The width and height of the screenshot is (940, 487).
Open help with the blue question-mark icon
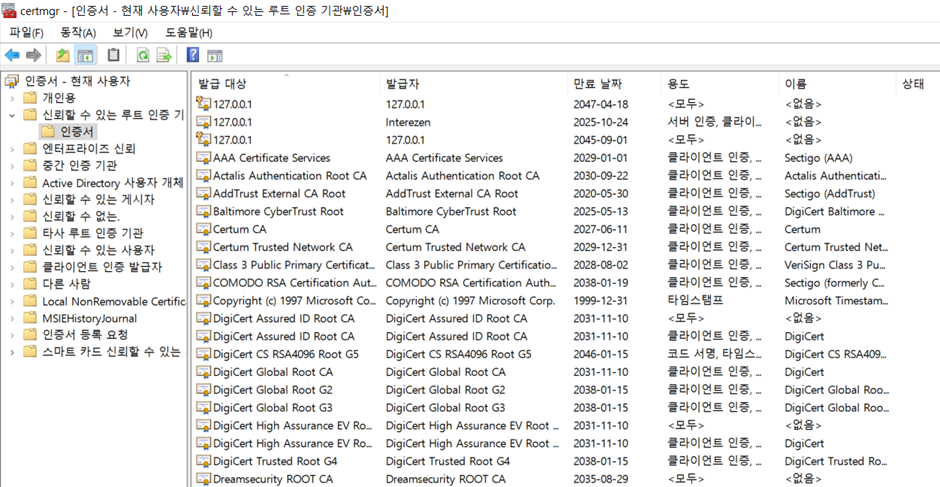pyautogui.click(x=193, y=55)
